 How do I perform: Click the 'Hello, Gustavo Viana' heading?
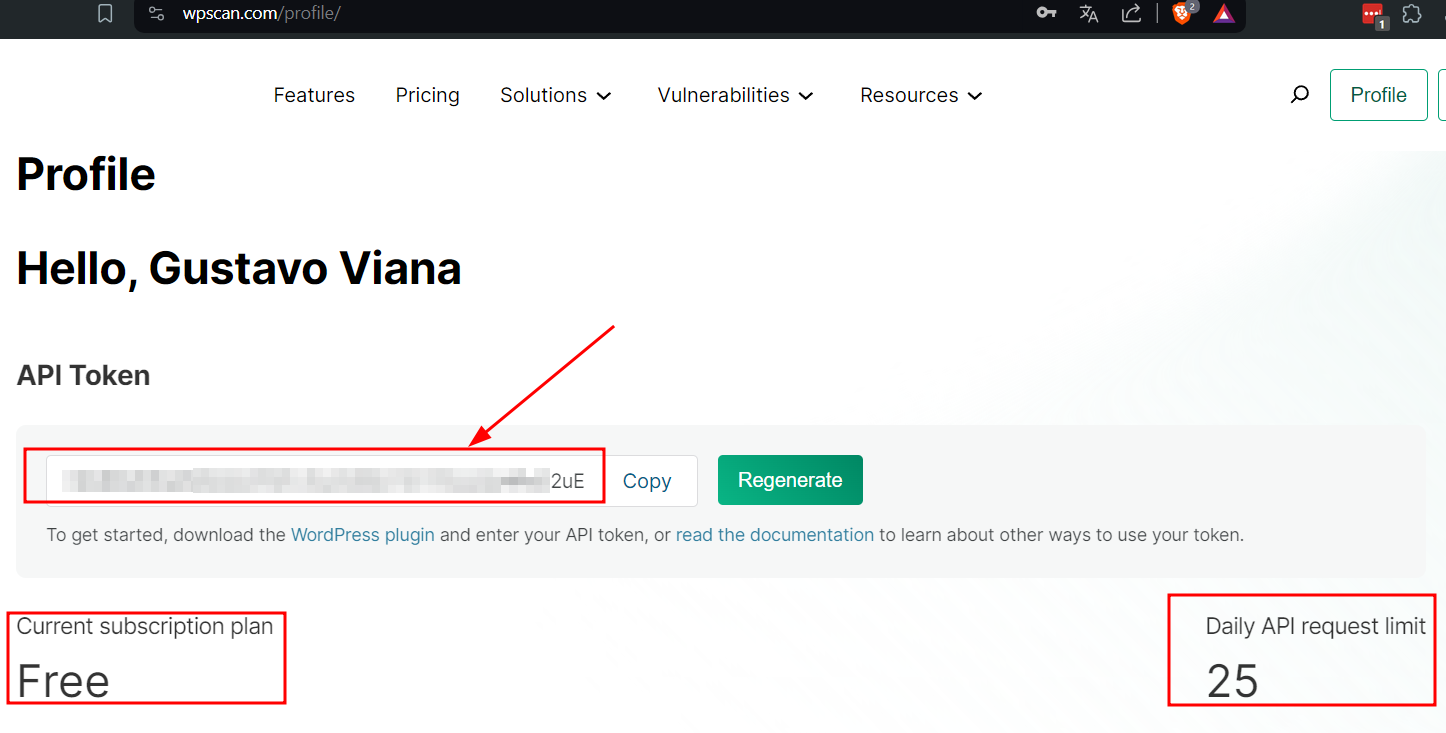(x=239, y=269)
